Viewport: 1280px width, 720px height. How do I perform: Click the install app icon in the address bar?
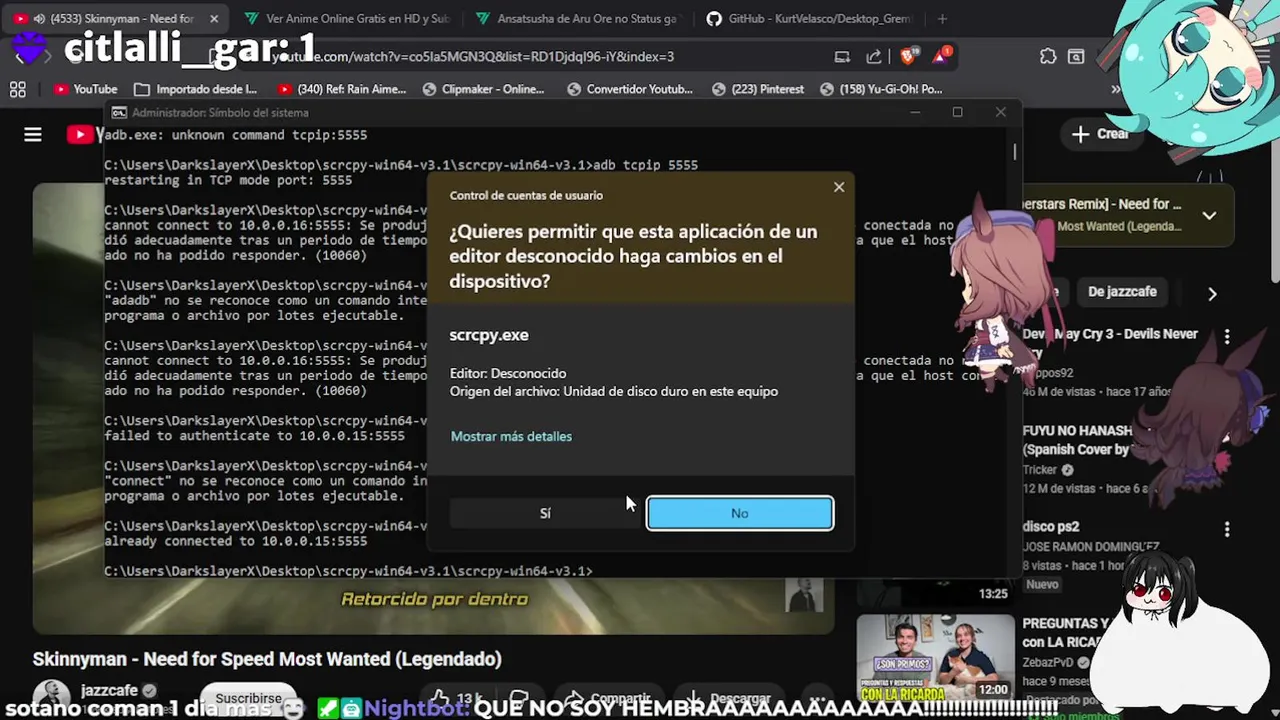[x=842, y=57]
